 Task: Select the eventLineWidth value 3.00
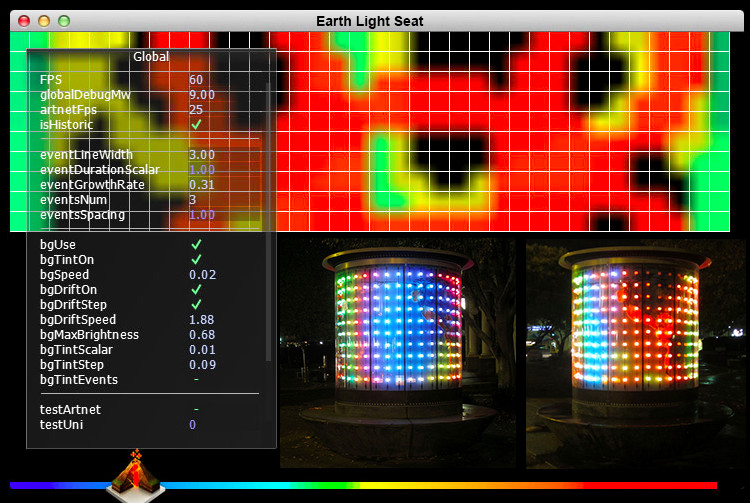(202, 155)
